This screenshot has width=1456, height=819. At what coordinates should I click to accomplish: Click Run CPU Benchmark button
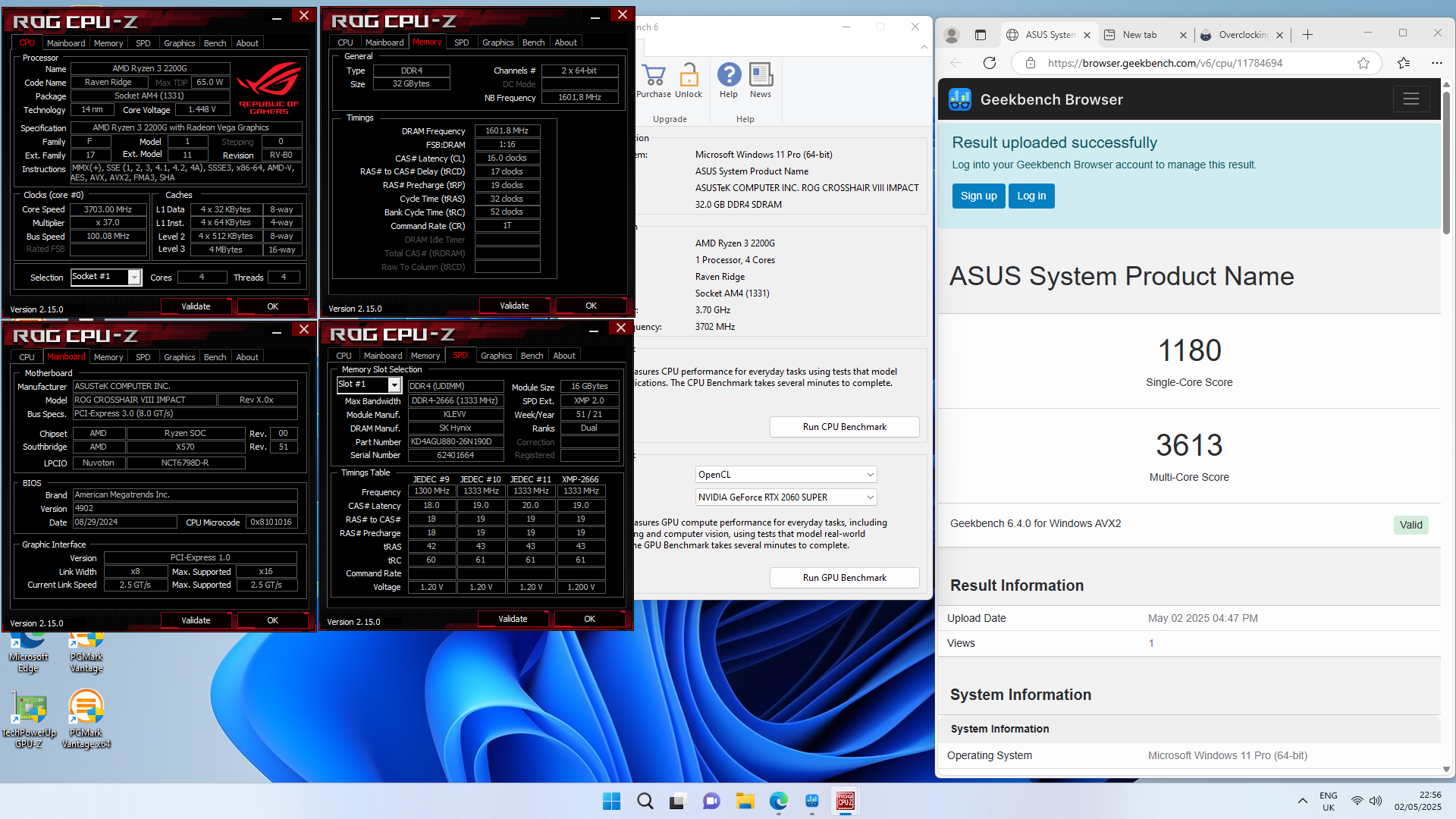tap(844, 427)
